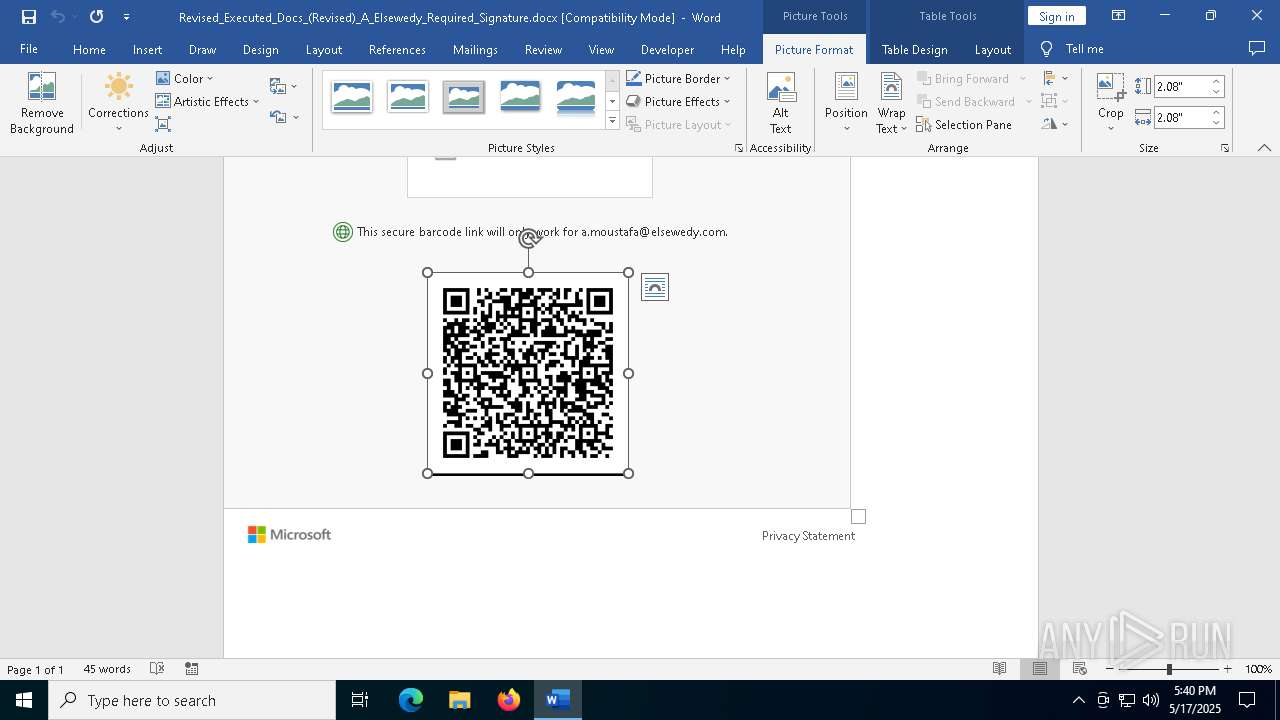This screenshot has height=720, width=1280.
Task: Open the Color dropdown
Action: 185,78
